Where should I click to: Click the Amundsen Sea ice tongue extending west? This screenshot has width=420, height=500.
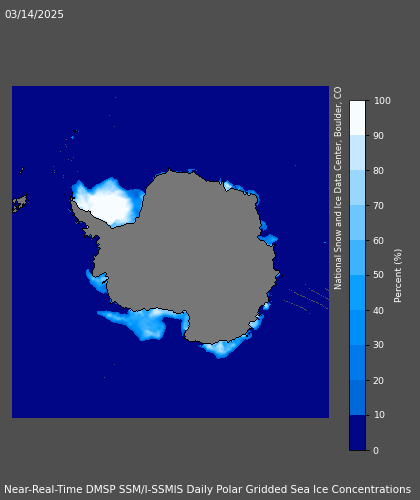(x=140, y=322)
